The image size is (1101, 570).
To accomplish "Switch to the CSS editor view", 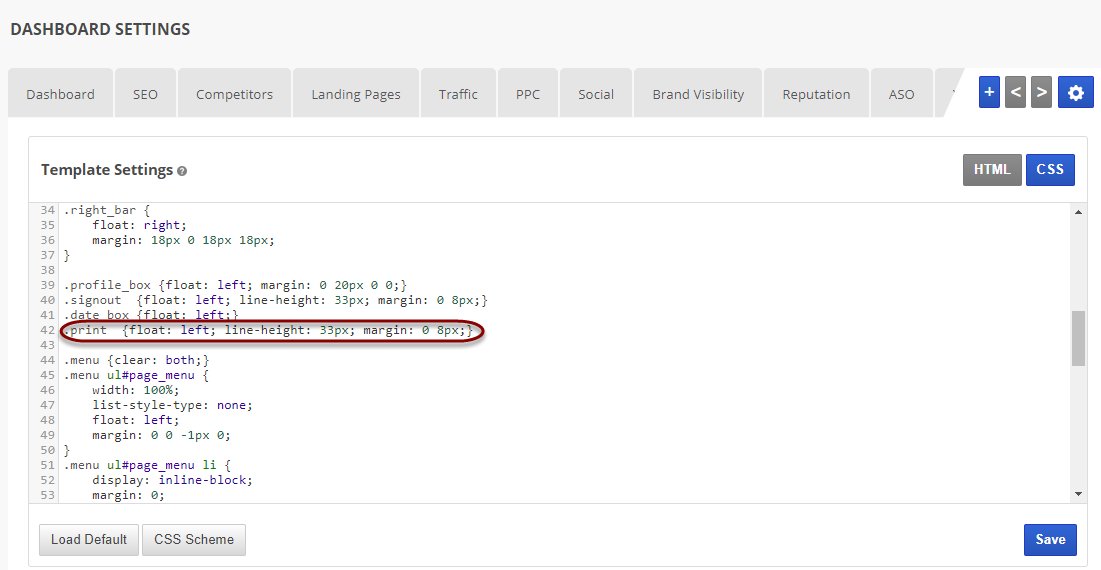I will [x=1050, y=170].
